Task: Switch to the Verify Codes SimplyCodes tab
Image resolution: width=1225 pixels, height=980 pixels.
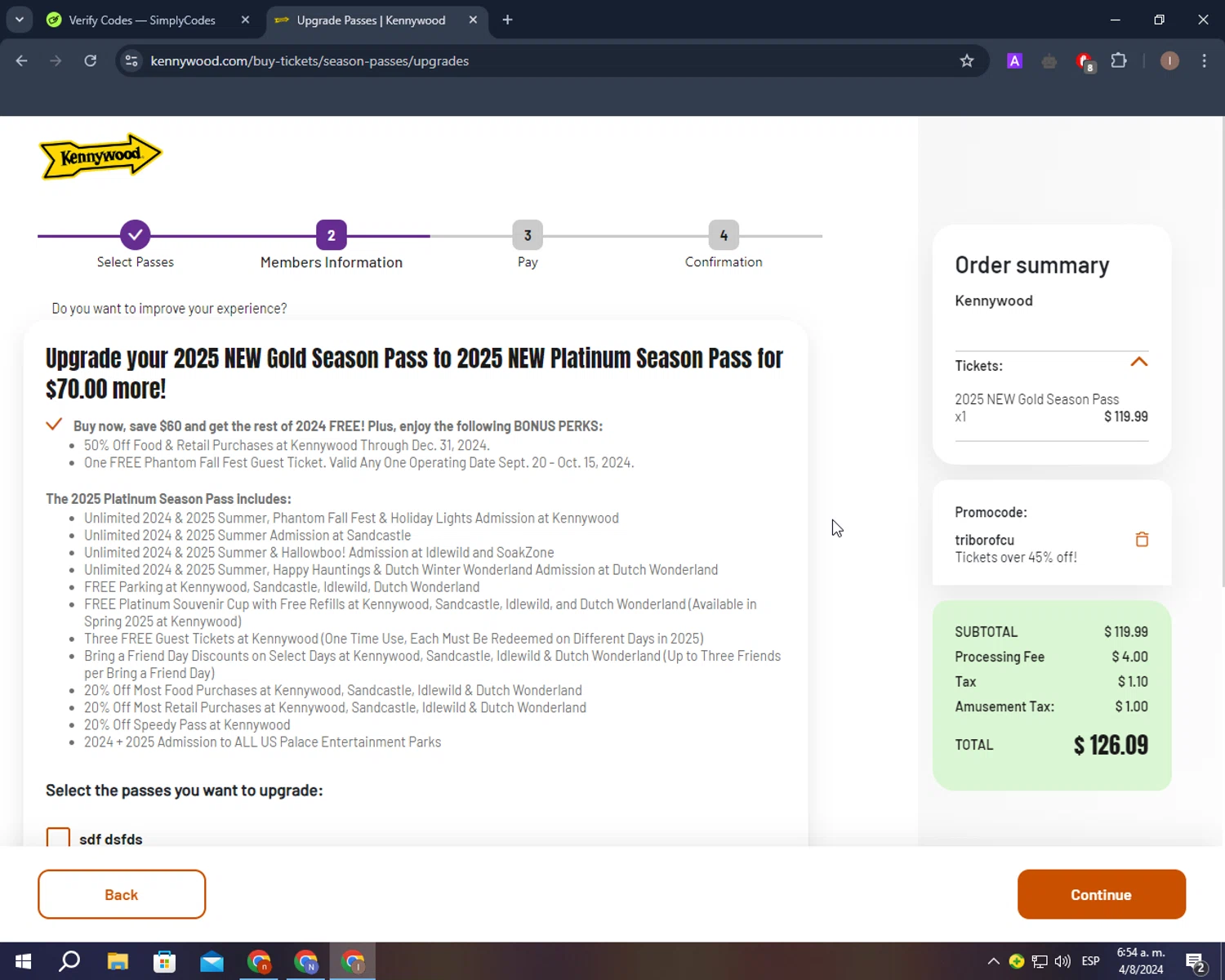Action: pyautogui.click(x=142, y=20)
